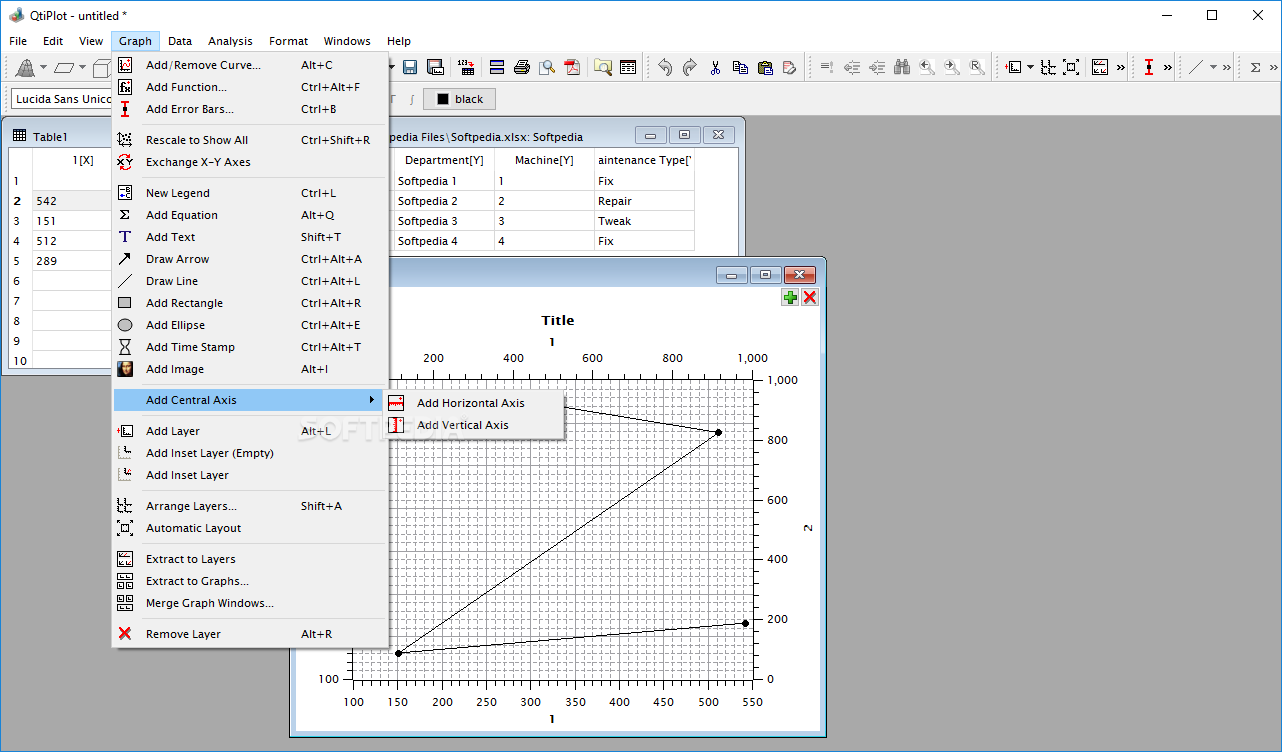This screenshot has width=1282, height=752.
Task: Expand the overflow chevron after line tool
Action: click(1227, 67)
